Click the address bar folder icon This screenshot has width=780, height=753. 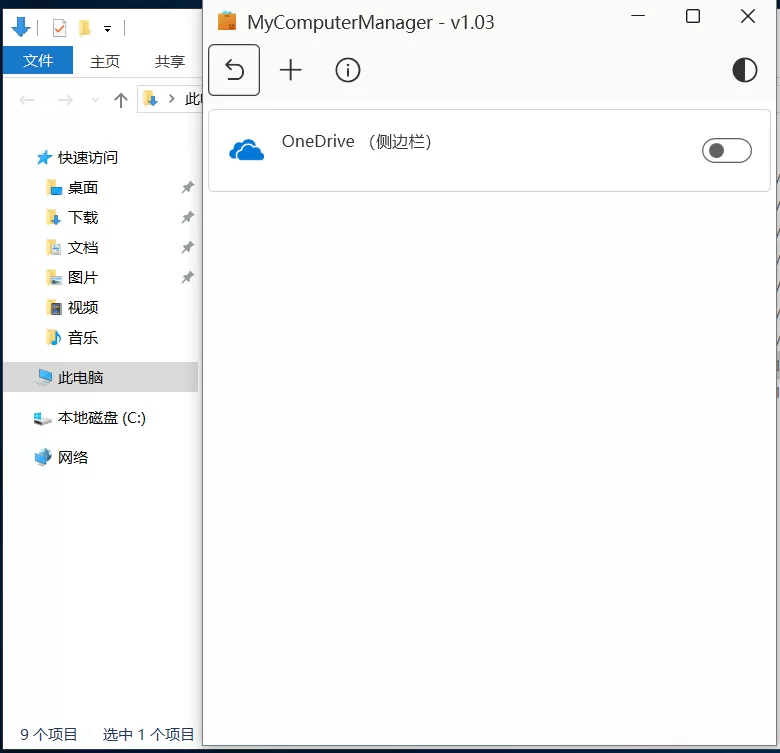150,99
